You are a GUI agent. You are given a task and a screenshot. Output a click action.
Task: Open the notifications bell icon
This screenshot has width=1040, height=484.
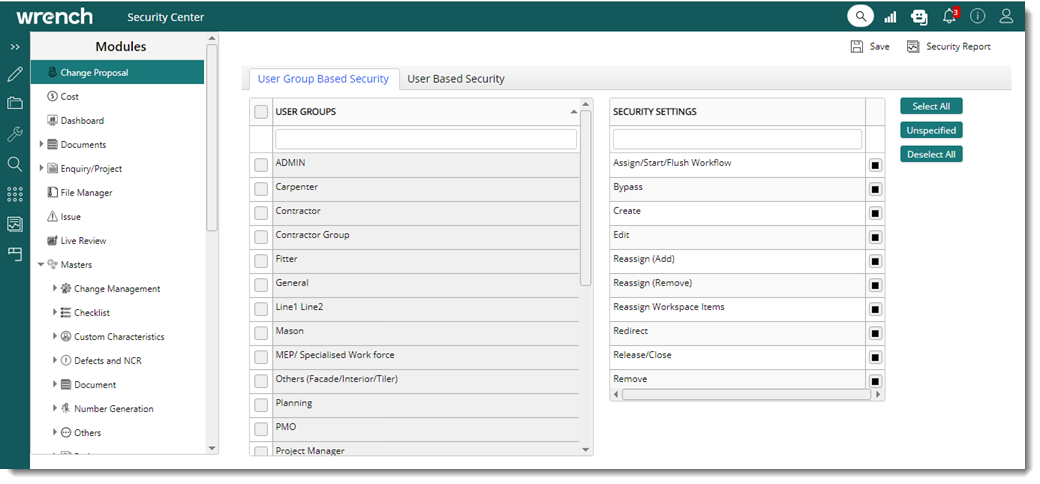949,16
